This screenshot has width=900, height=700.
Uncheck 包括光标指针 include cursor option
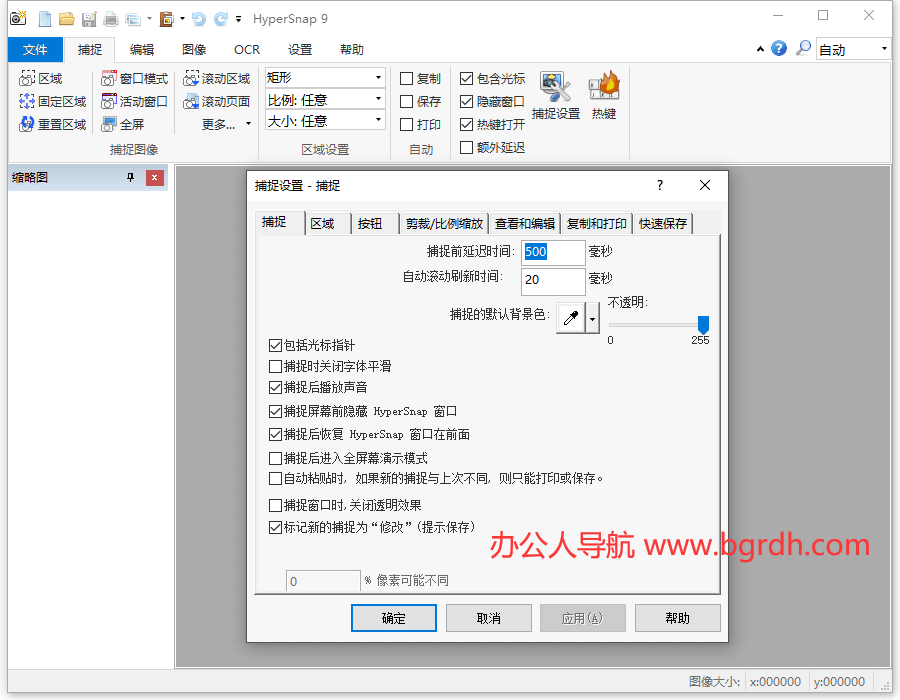click(275, 346)
